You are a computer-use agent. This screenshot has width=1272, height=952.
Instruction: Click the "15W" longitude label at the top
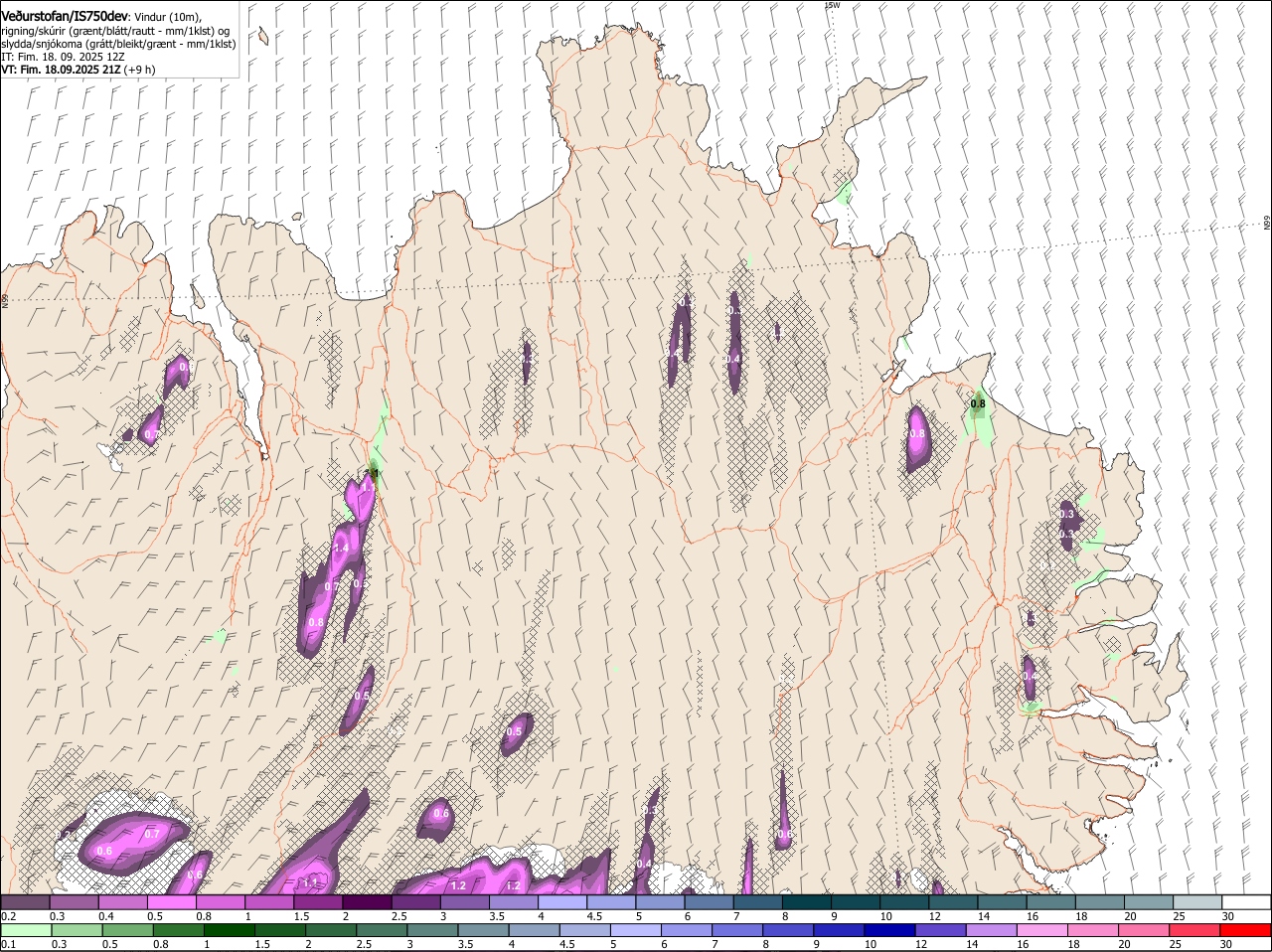tap(833, 6)
